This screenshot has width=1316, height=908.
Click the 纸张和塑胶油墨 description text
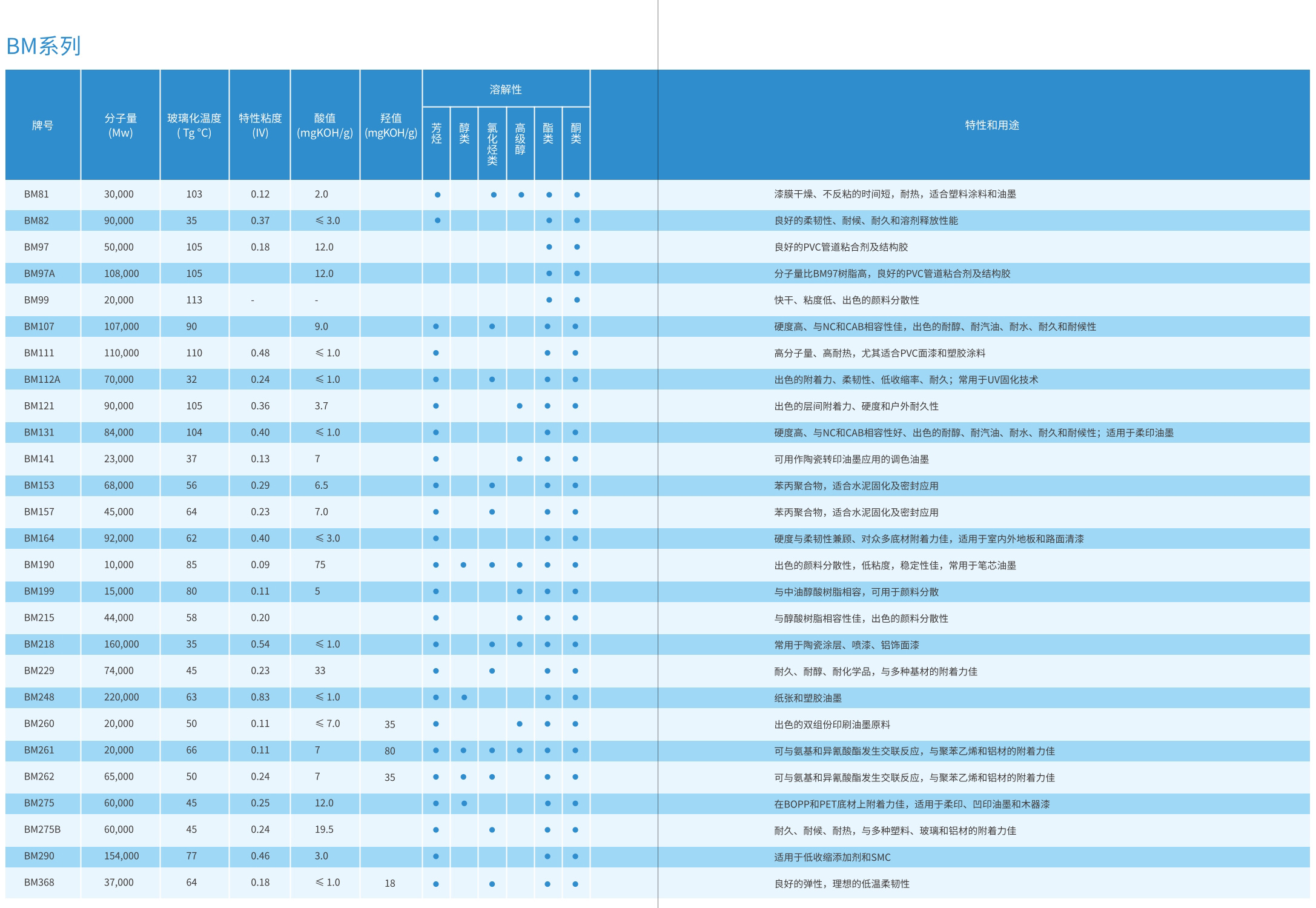(x=808, y=698)
